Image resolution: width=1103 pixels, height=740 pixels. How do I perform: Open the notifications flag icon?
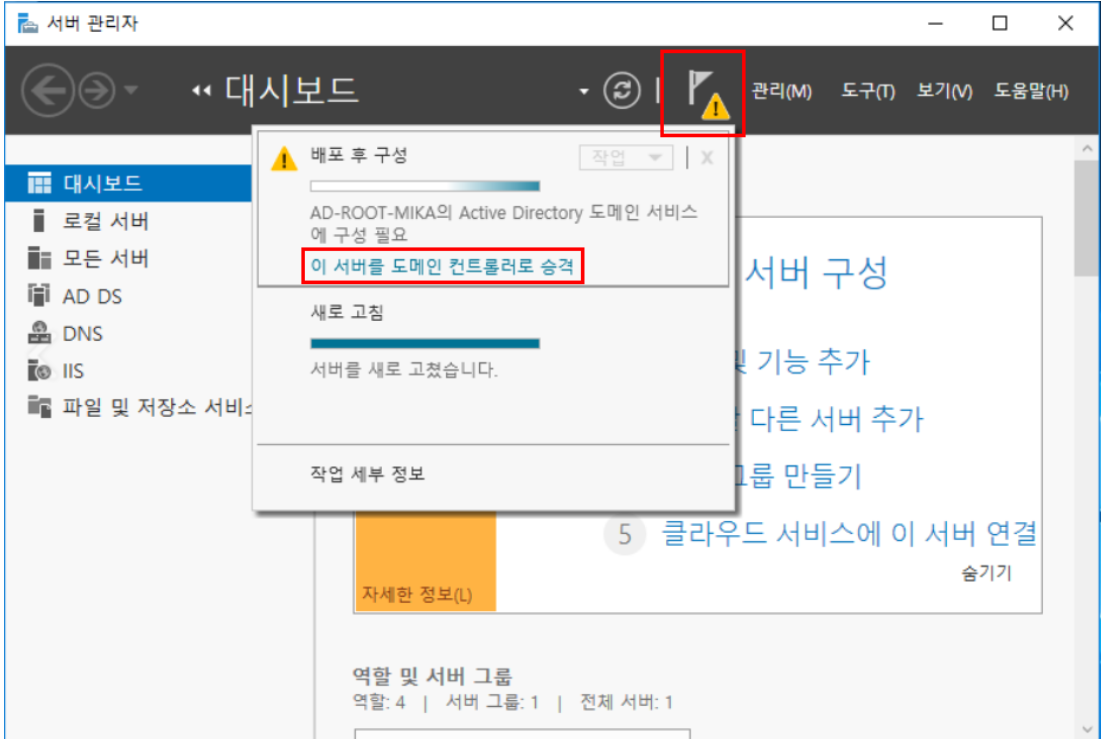(706, 94)
